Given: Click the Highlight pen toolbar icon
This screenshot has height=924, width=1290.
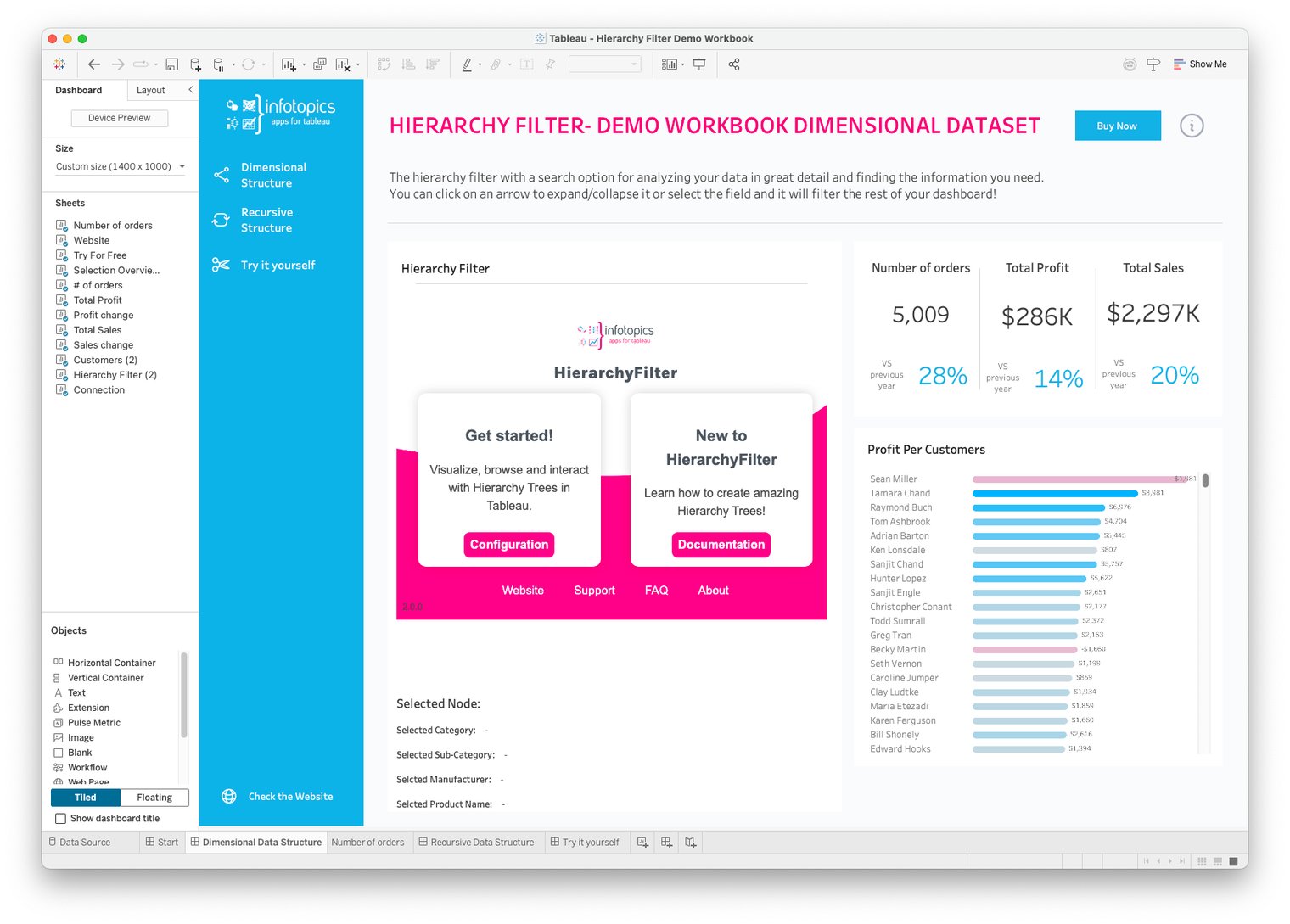Looking at the screenshot, I should click(467, 64).
